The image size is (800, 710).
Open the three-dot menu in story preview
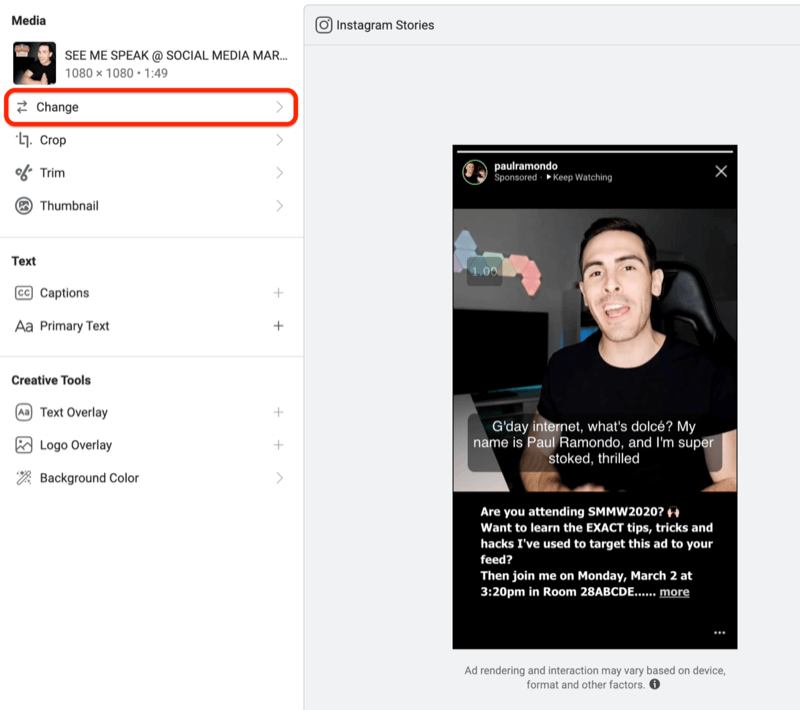[719, 633]
